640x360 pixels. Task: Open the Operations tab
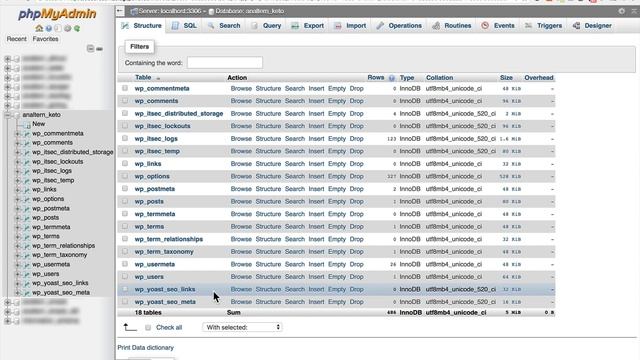(399, 26)
